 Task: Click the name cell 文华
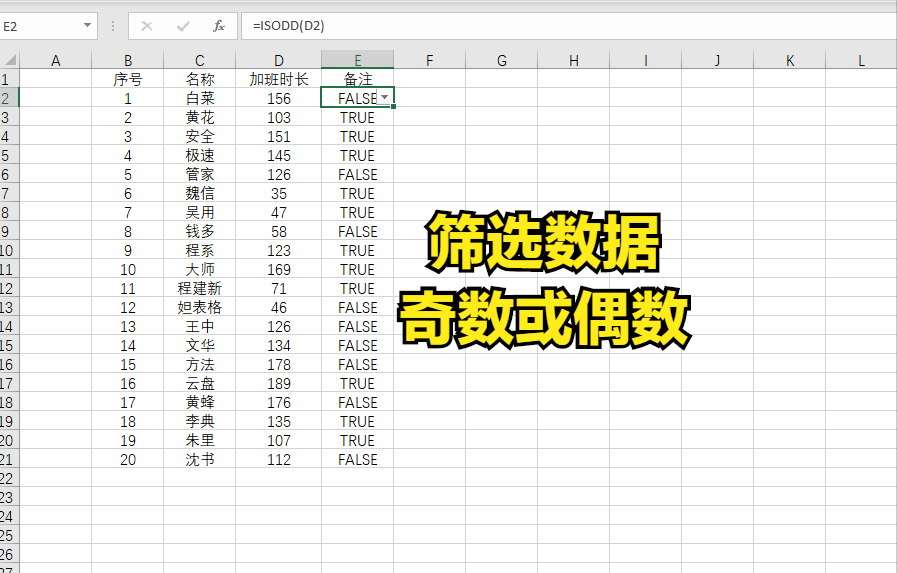point(200,345)
